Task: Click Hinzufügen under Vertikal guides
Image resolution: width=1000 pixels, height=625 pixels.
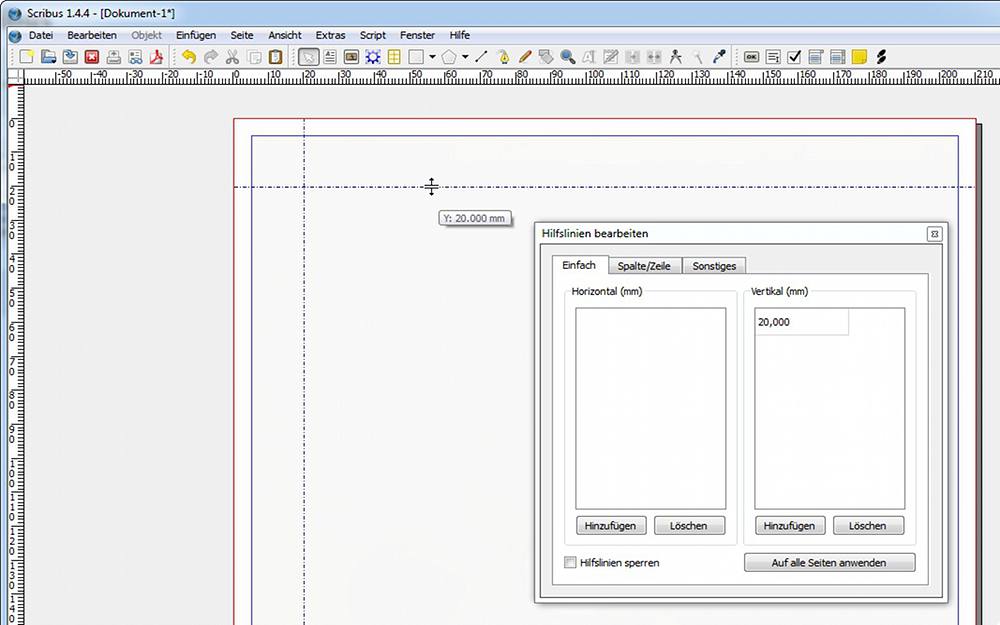Action: click(x=790, y=526)
